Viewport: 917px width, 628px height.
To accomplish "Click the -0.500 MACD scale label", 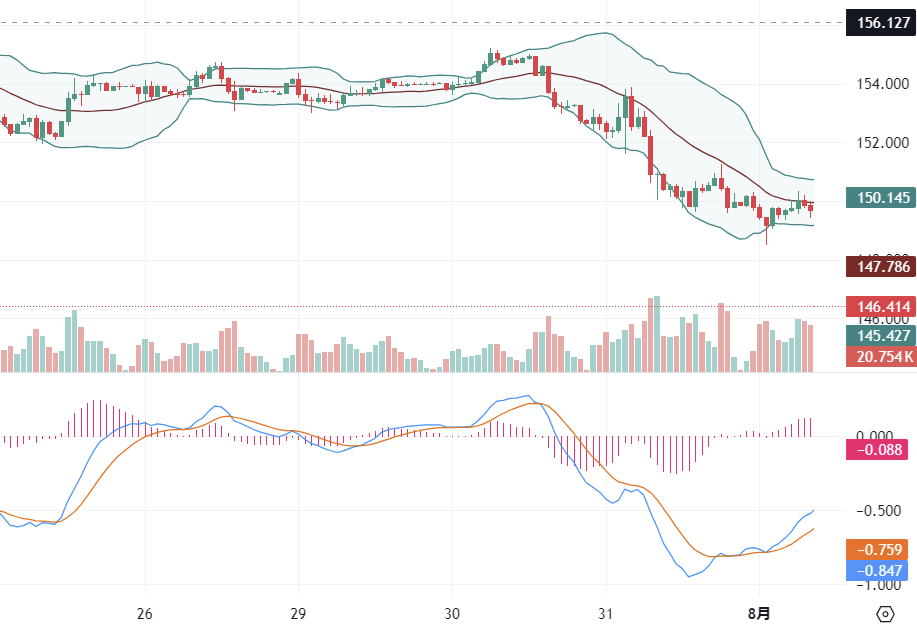I will [x=880, y=511].
